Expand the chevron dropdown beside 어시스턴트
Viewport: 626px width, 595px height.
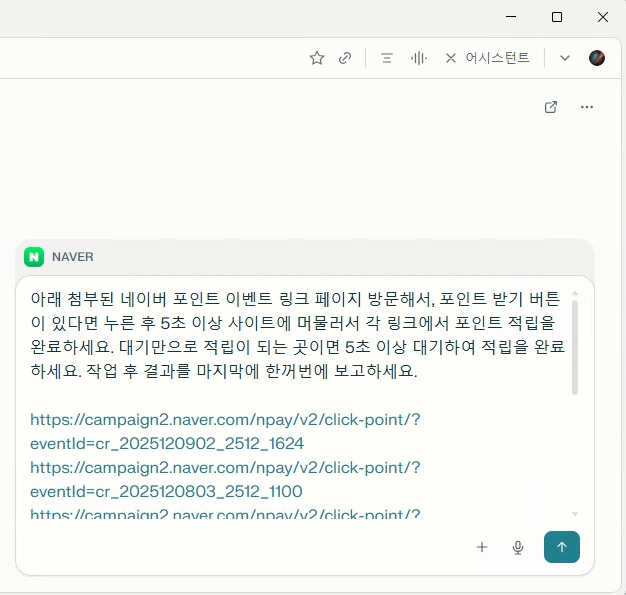[x=565, y=58]
